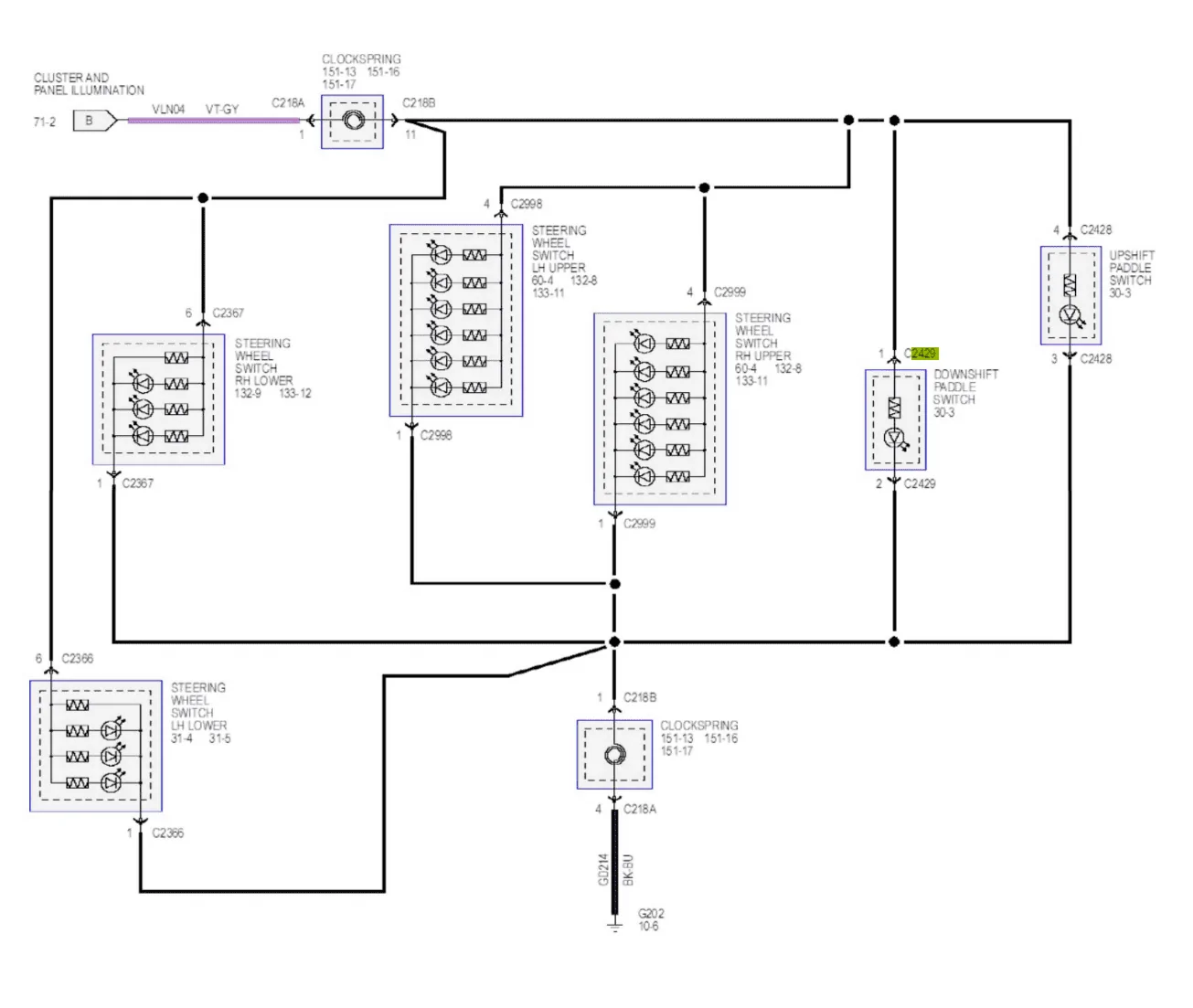This screenshot has height=1008, width=1193.
Task: Click the C218B label at pin 1
Action: click(640, 697)
